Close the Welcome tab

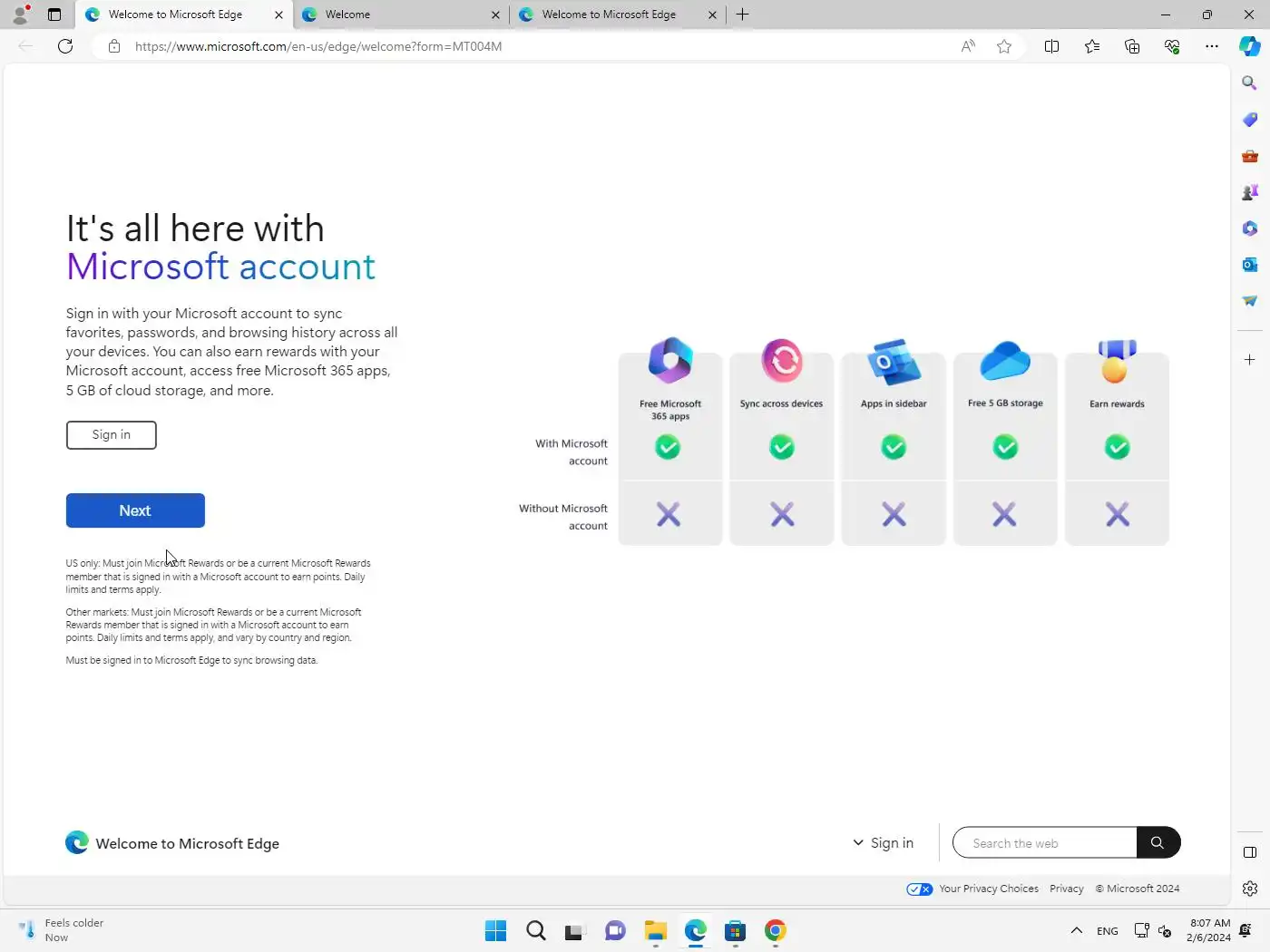coord(495,15)
